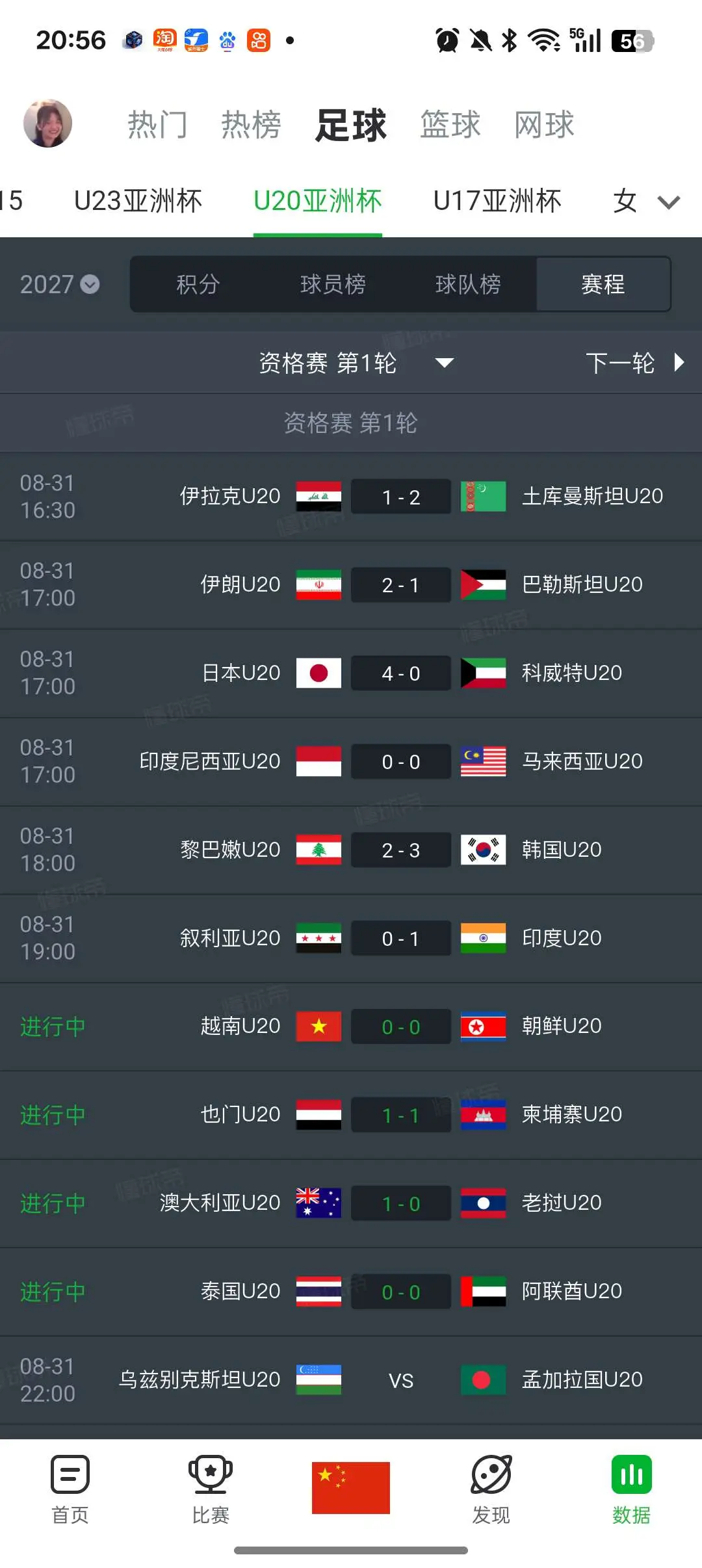Expand the league list chevron
The image size is (702, 1568).
point(669,202)
